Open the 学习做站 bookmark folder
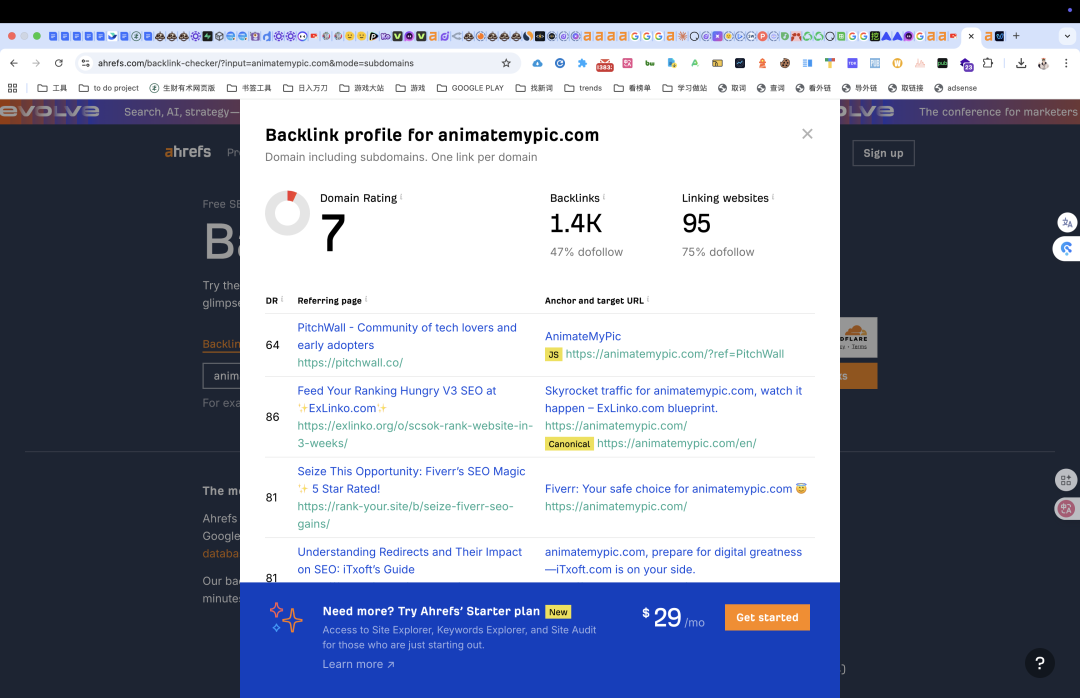 click(685, 88)
